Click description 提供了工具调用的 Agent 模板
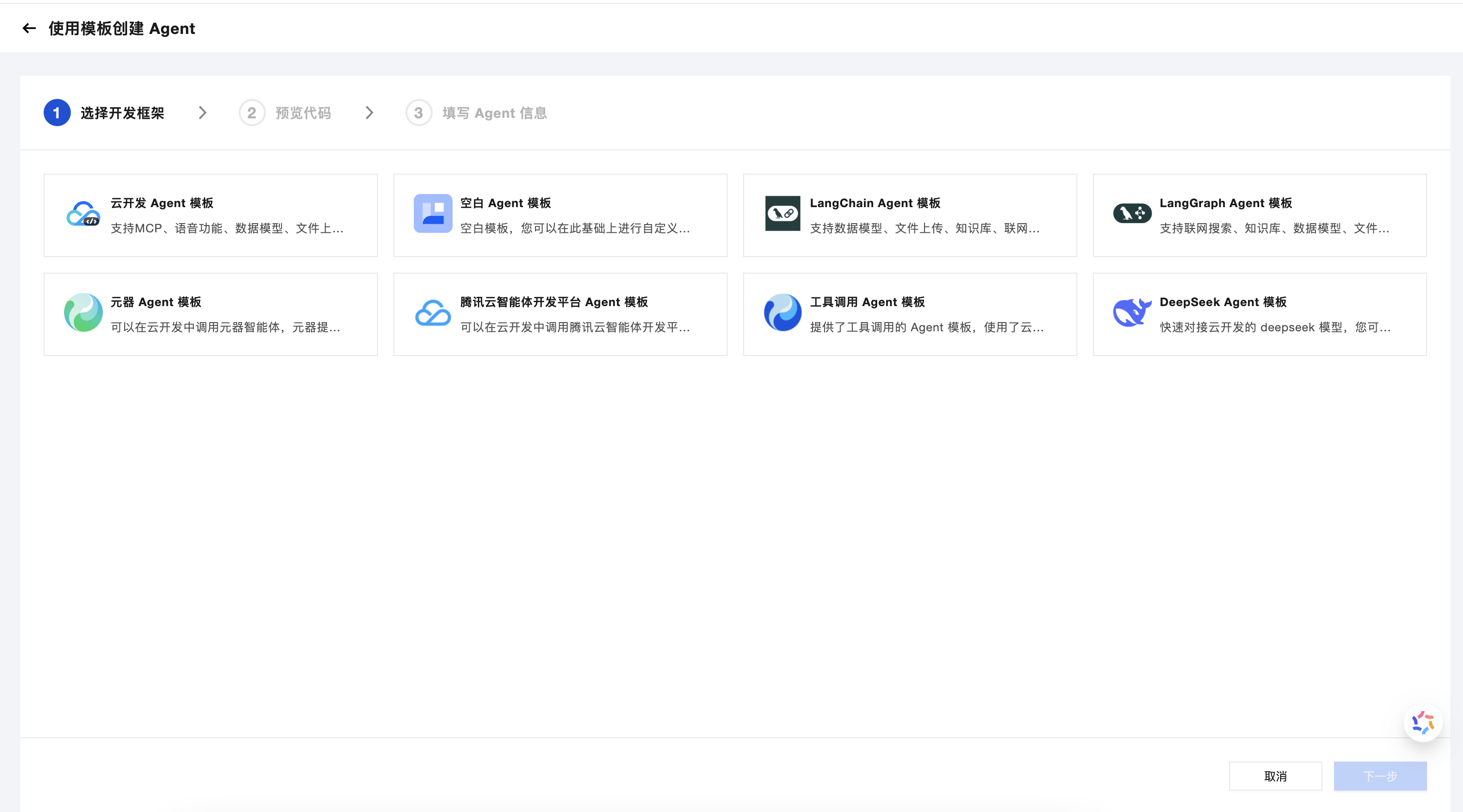Screen dimensions: 1463x812 point(927,327)
